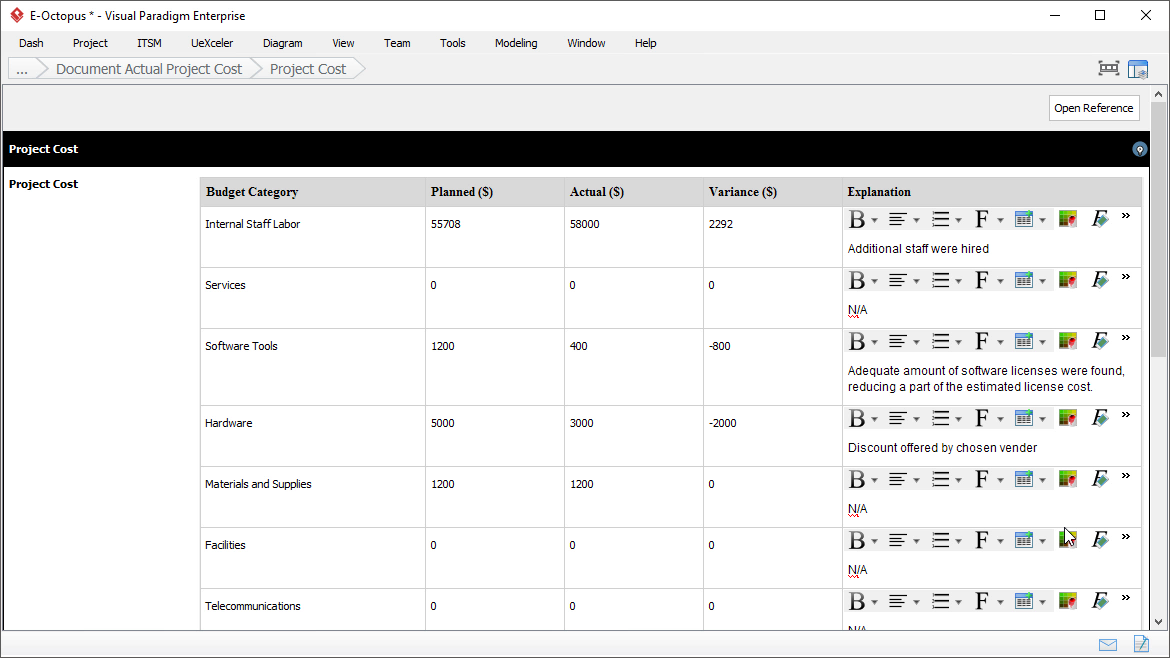
Task: Expand alignment dropdown in Internal Staff Labor row
Action: [x=916, y=220]
